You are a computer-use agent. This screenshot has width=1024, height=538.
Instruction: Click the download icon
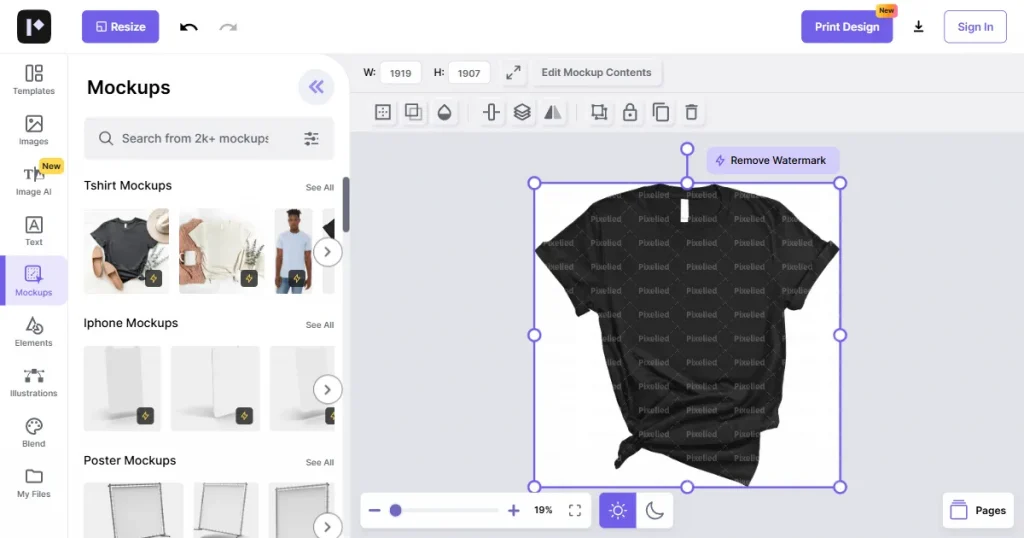[918, 27]
